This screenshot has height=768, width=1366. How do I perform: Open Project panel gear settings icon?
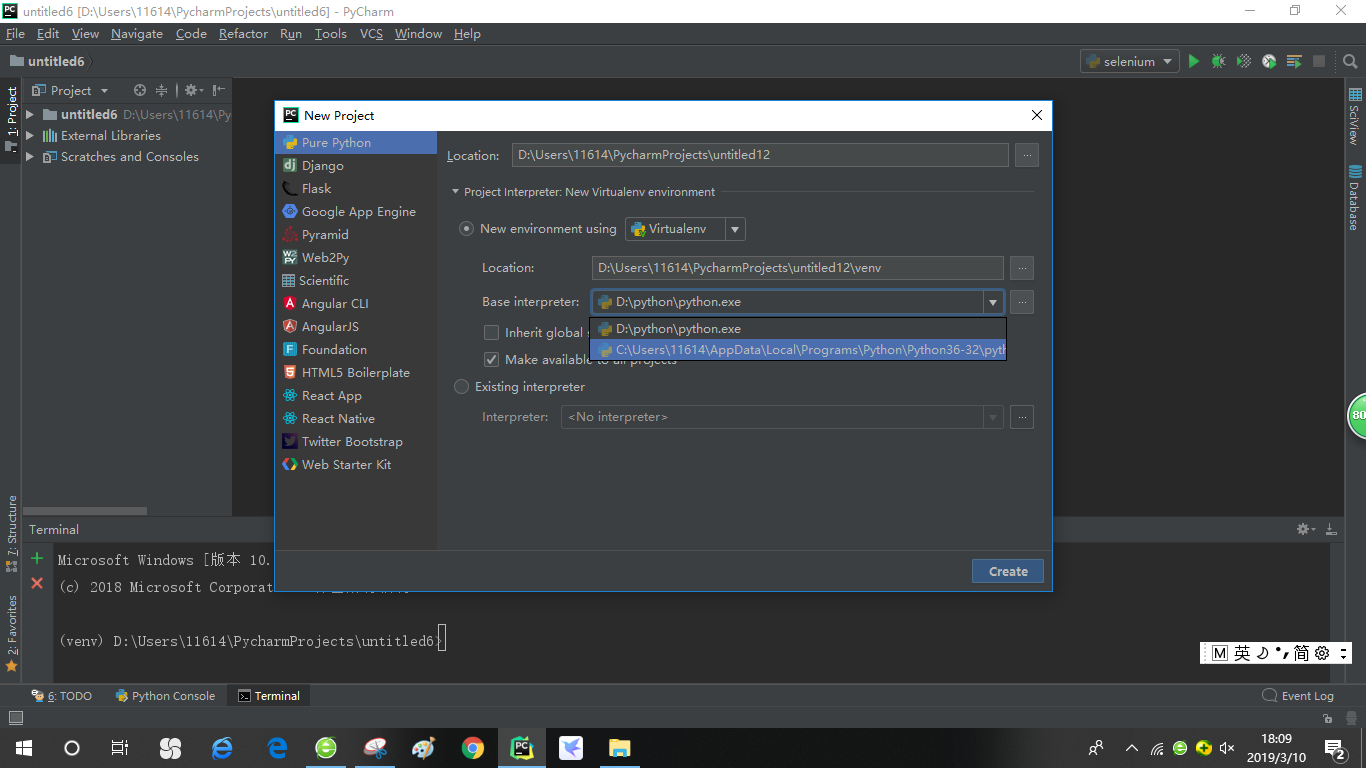pyautogui.click(x=192, y=90)
